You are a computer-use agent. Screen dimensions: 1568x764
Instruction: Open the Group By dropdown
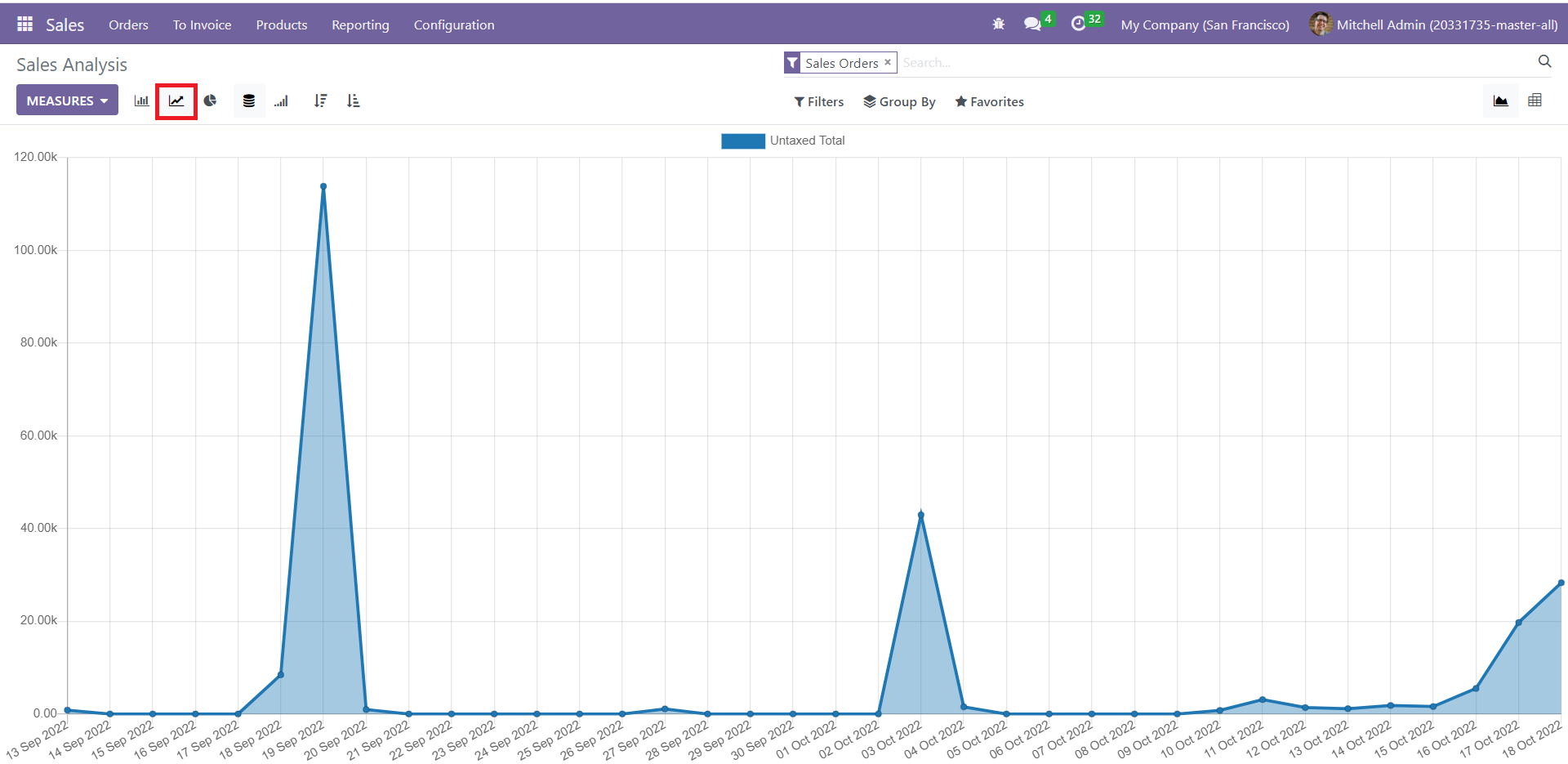[x=899, y=102]
